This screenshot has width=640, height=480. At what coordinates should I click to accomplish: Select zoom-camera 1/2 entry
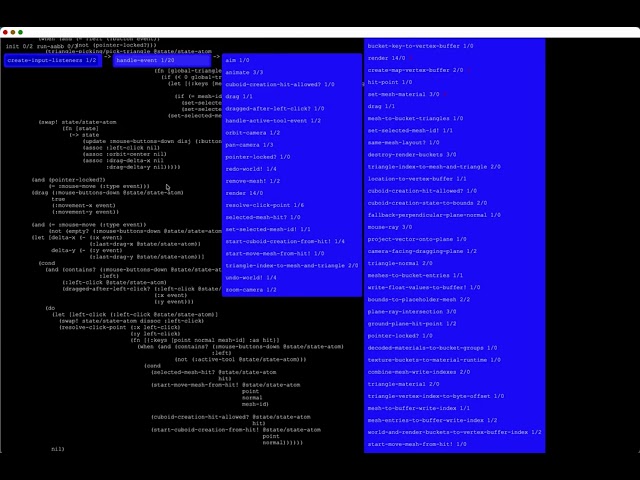[x=251, y=290]
